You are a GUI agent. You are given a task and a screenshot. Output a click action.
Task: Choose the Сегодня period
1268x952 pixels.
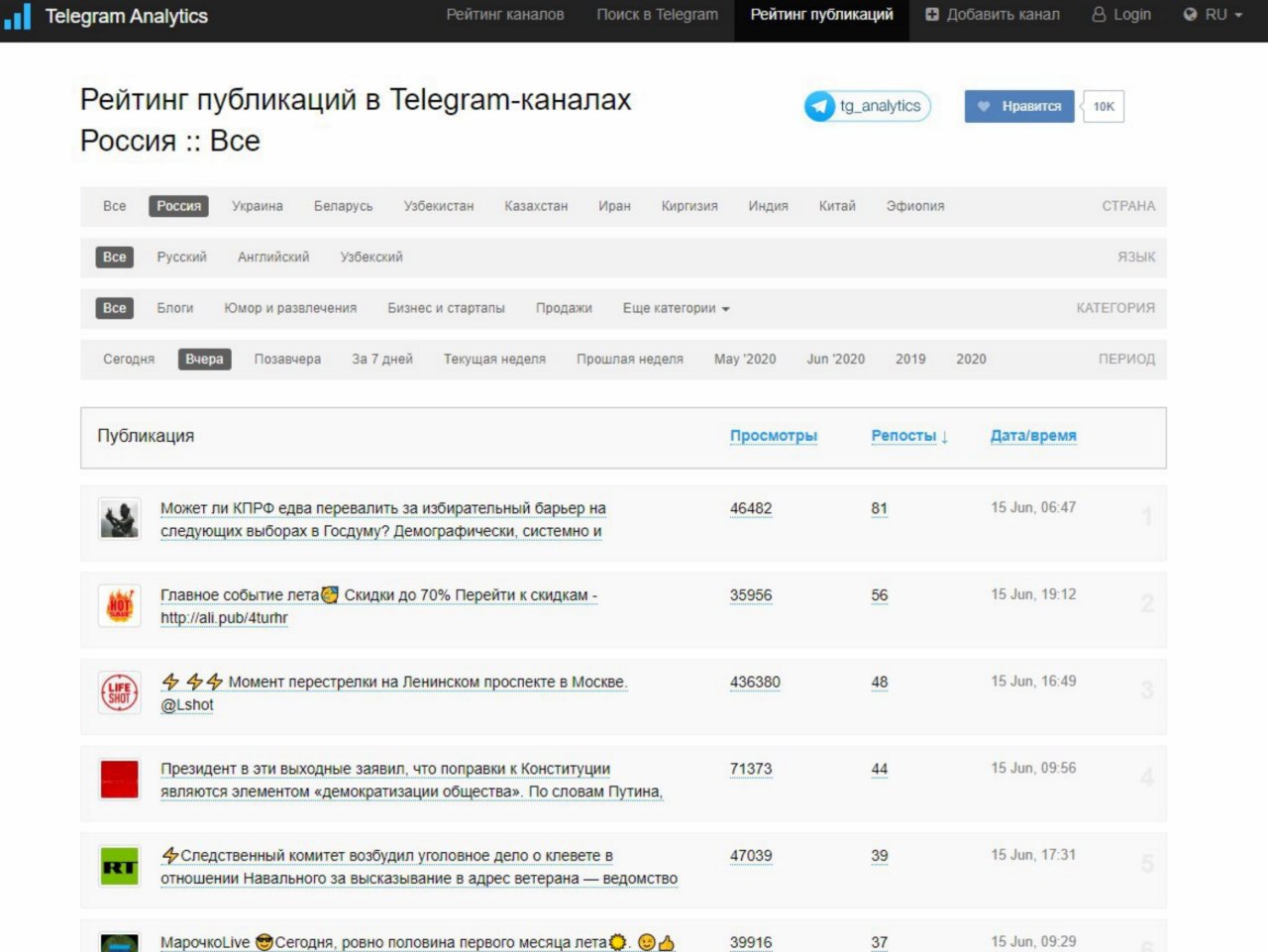coord(129,359)
